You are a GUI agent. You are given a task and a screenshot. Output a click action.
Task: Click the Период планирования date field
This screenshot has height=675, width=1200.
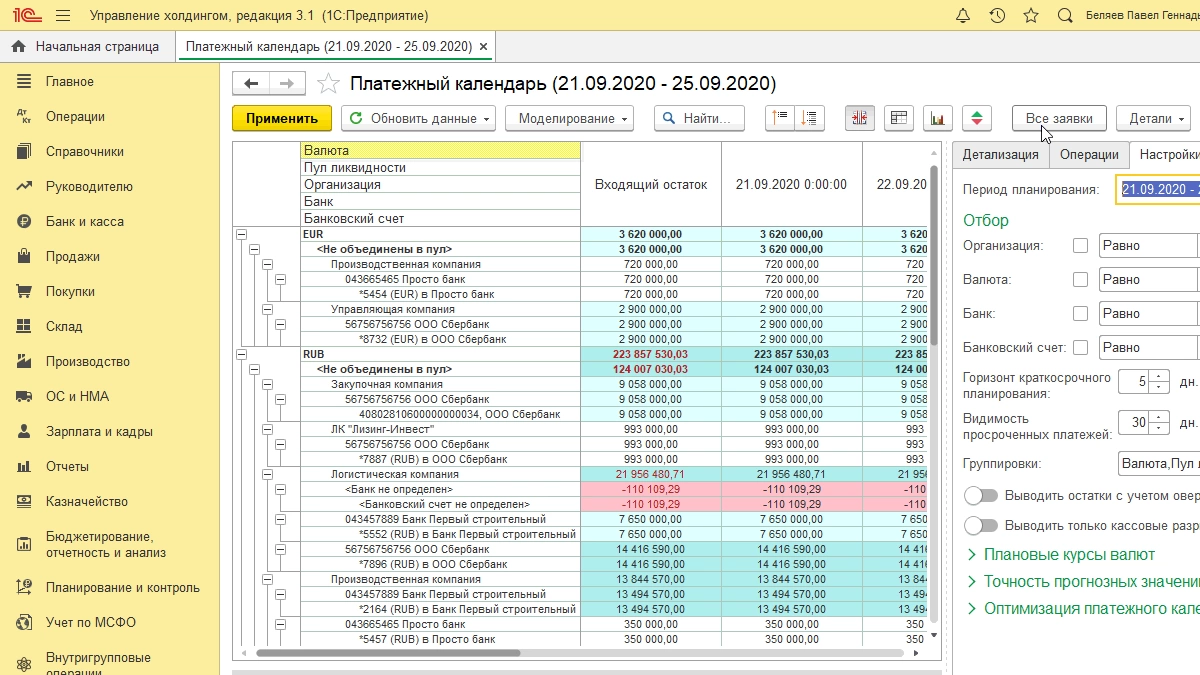(1159, 189)
